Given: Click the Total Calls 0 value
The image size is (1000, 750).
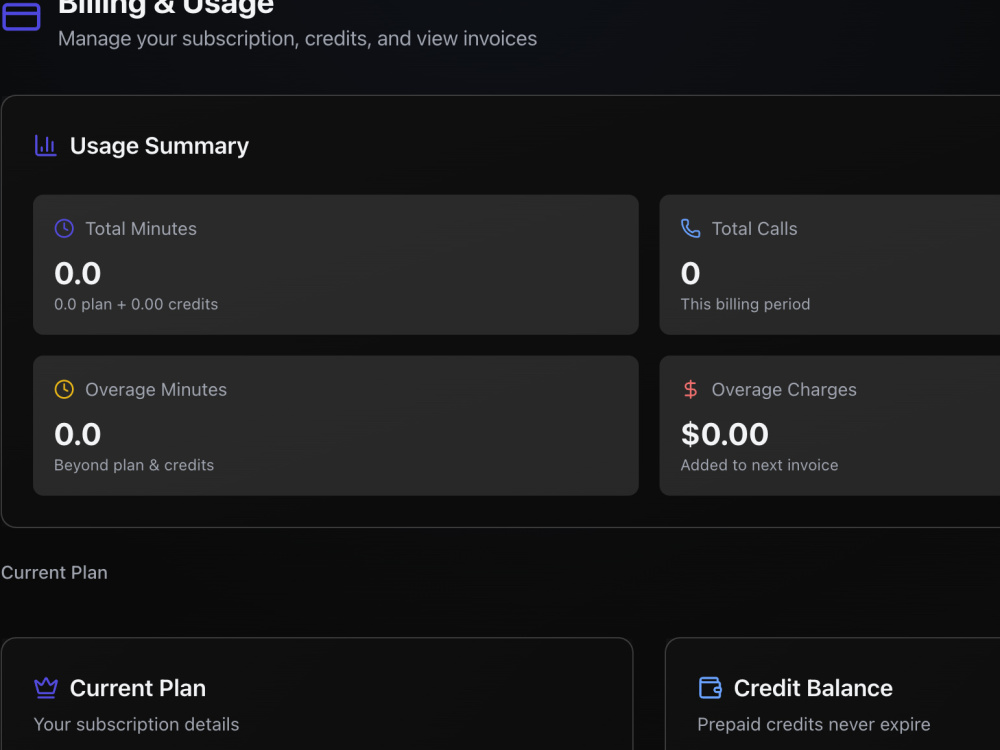Looking at the screenshot, I should point(690,274).
